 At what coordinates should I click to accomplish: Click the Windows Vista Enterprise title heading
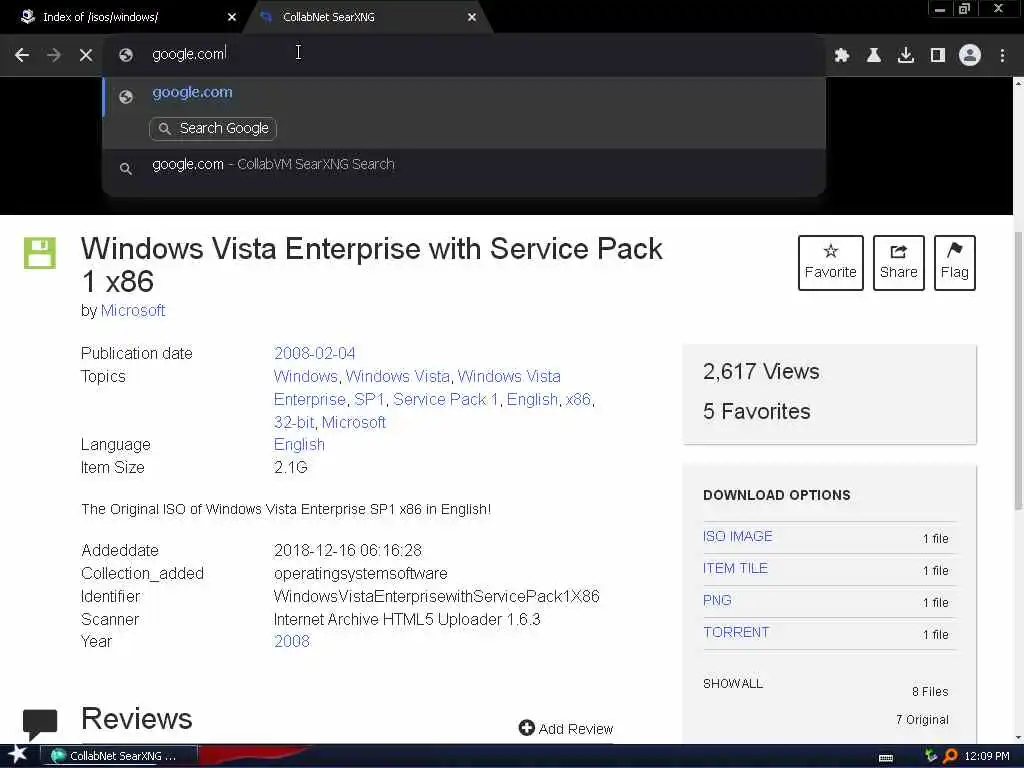372,265
